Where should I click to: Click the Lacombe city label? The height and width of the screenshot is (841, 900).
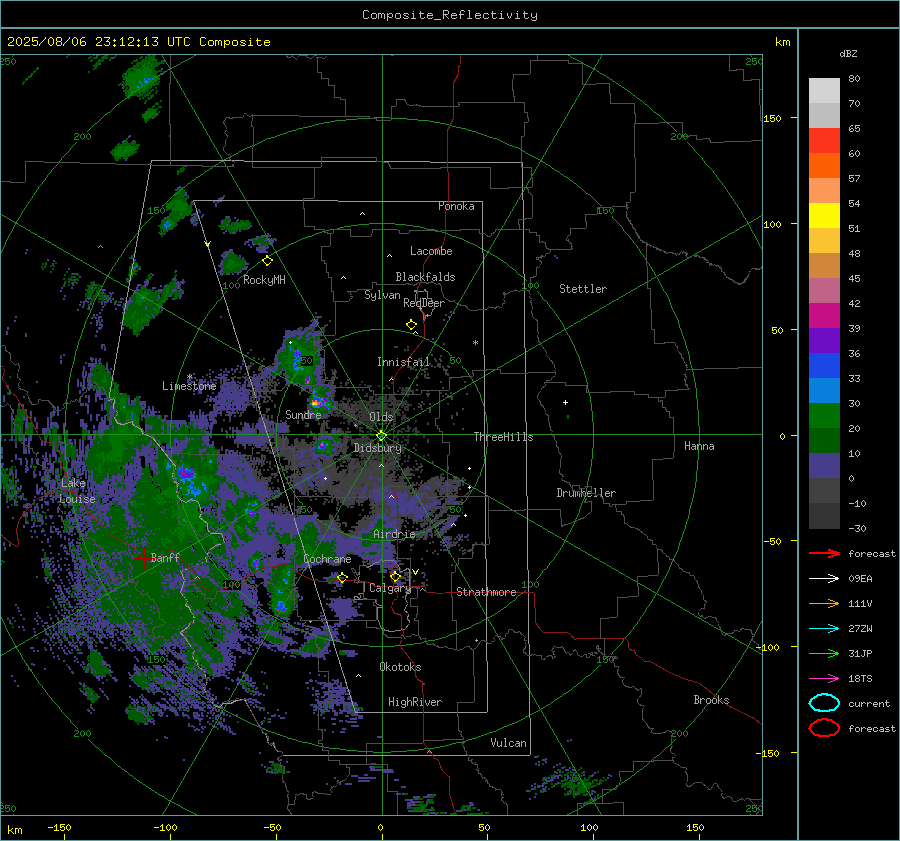click(x=431, y=251)
